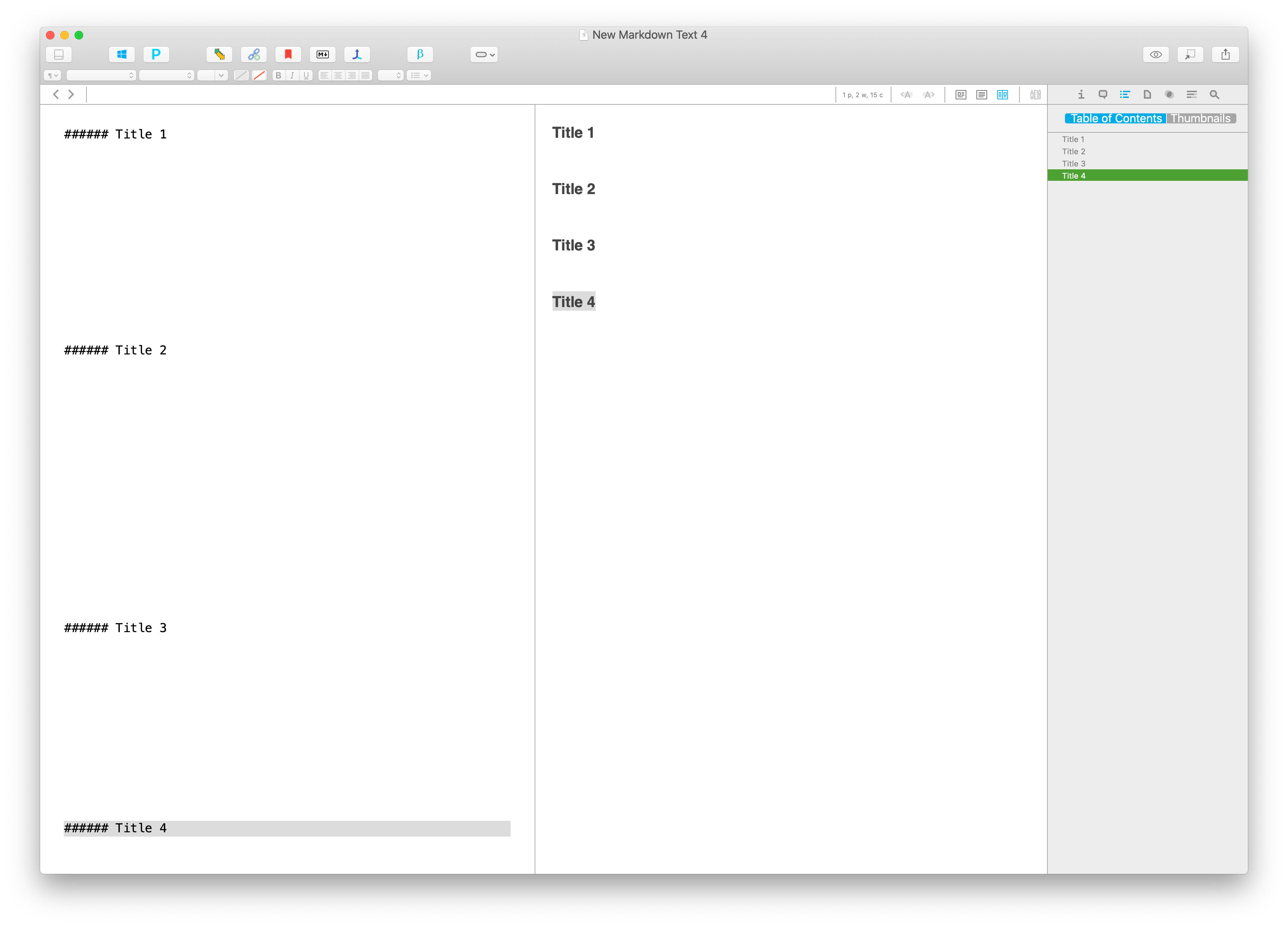Click the back navigation arrow
Viewport: 1288px width, 927px height.
[56, 95]
